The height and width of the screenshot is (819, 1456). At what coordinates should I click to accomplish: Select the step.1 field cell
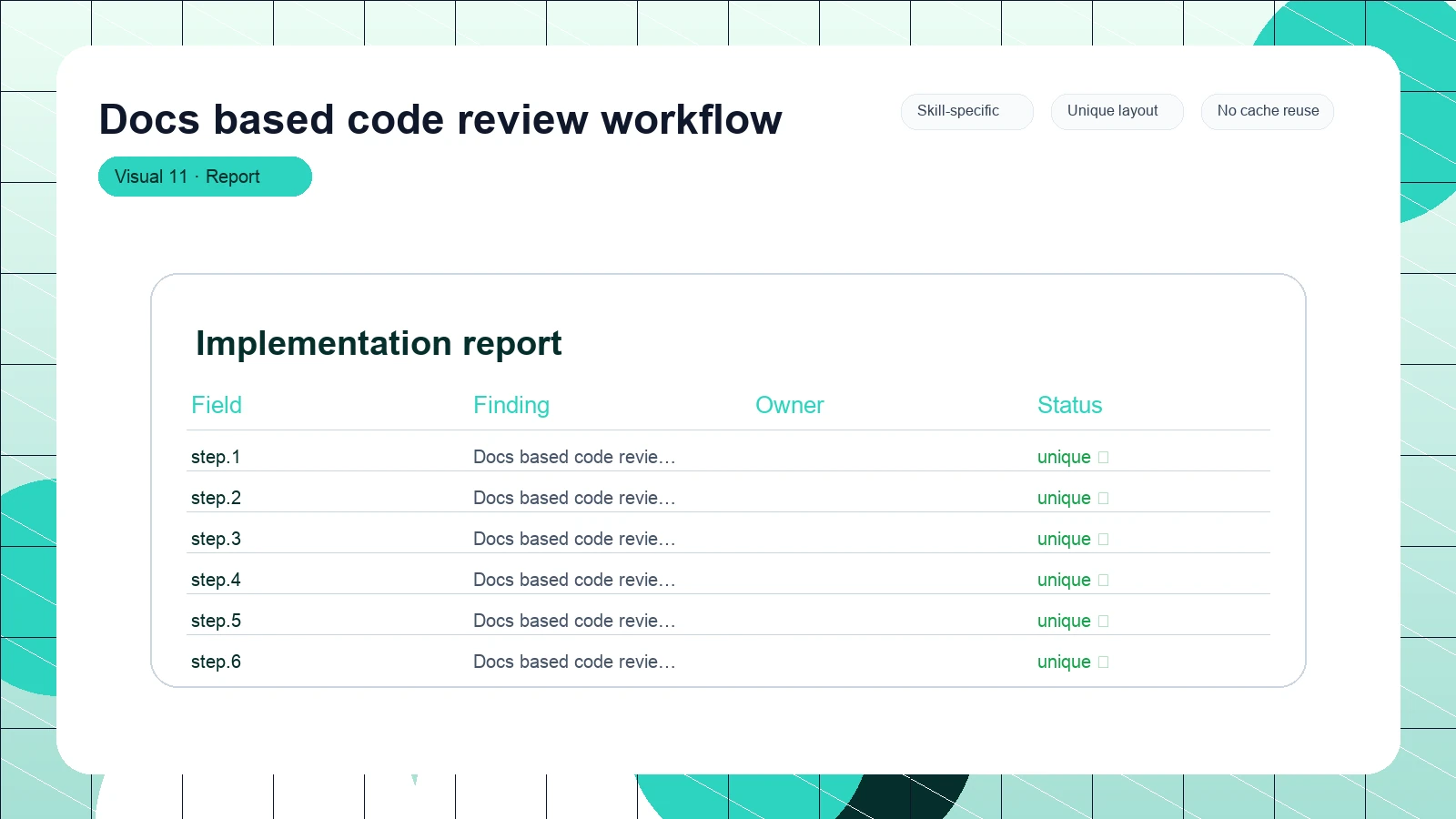click(x=216, y=457)
